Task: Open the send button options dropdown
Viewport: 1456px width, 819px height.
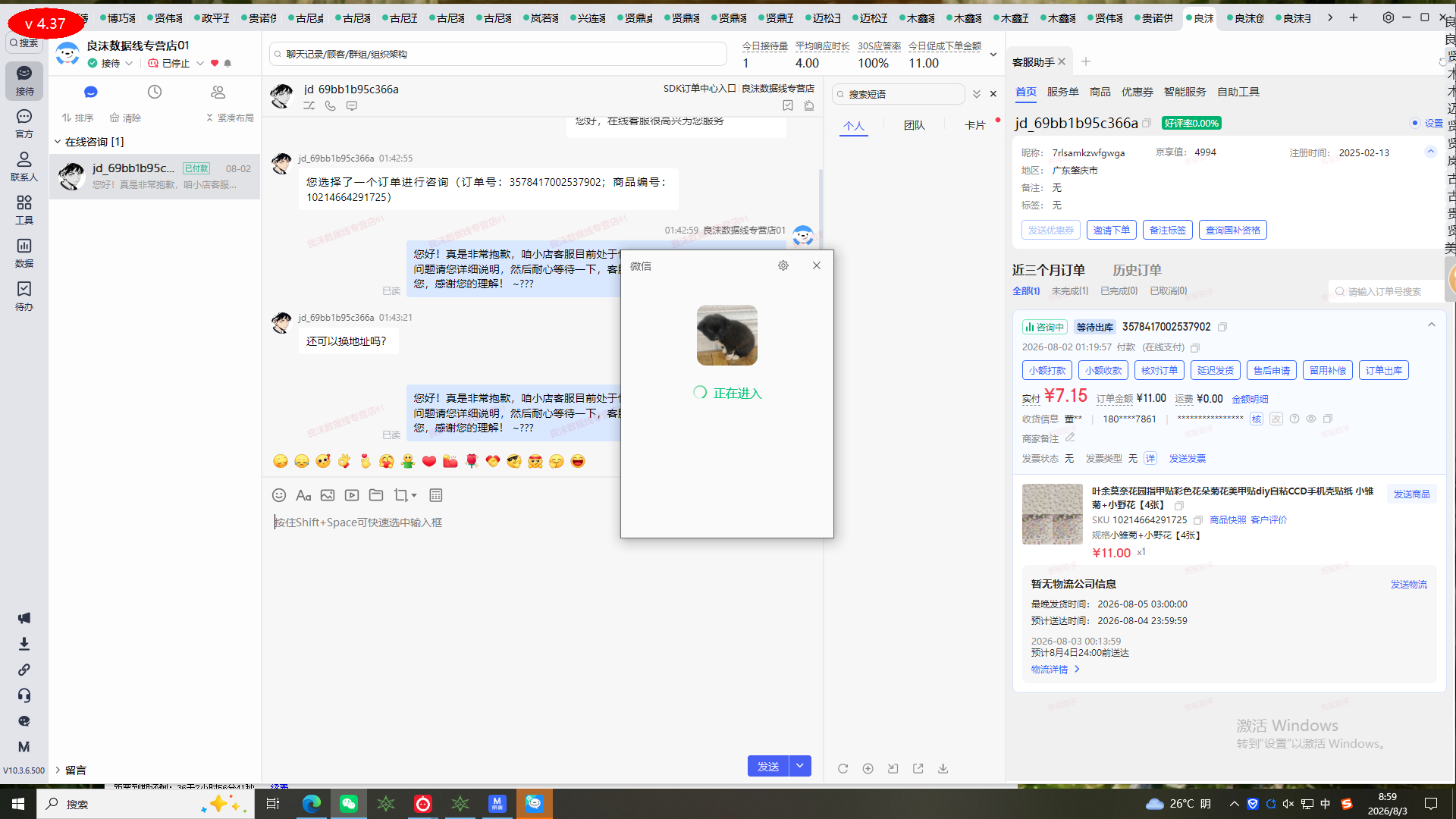Action: pos(800,766)
